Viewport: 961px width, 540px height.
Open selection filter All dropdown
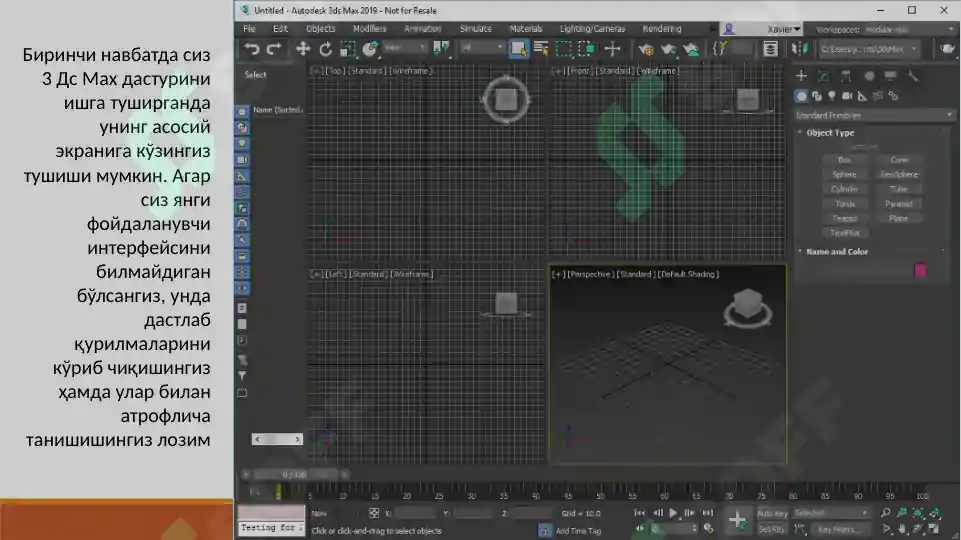[x=482, y=48]
